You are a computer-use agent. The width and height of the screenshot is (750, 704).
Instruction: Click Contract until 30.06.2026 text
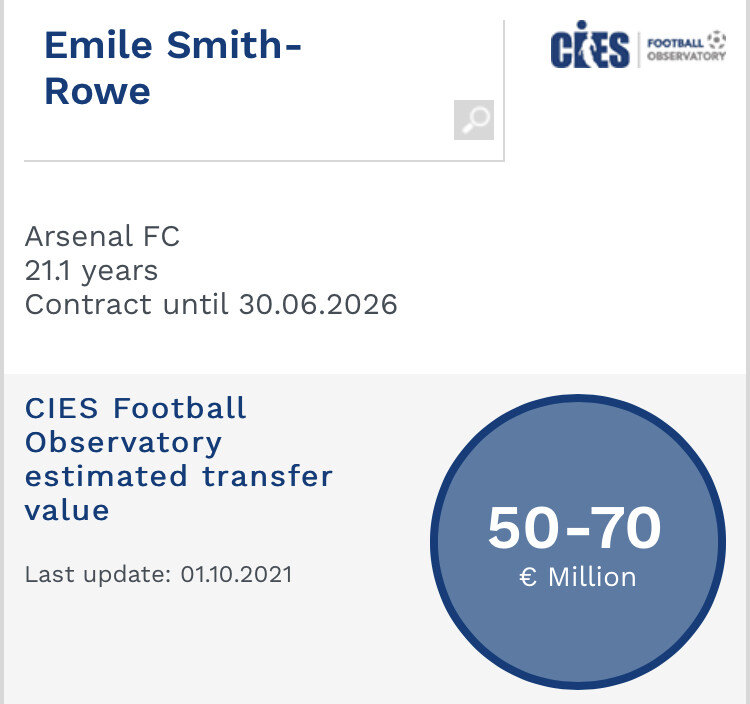tap(211, 305)
